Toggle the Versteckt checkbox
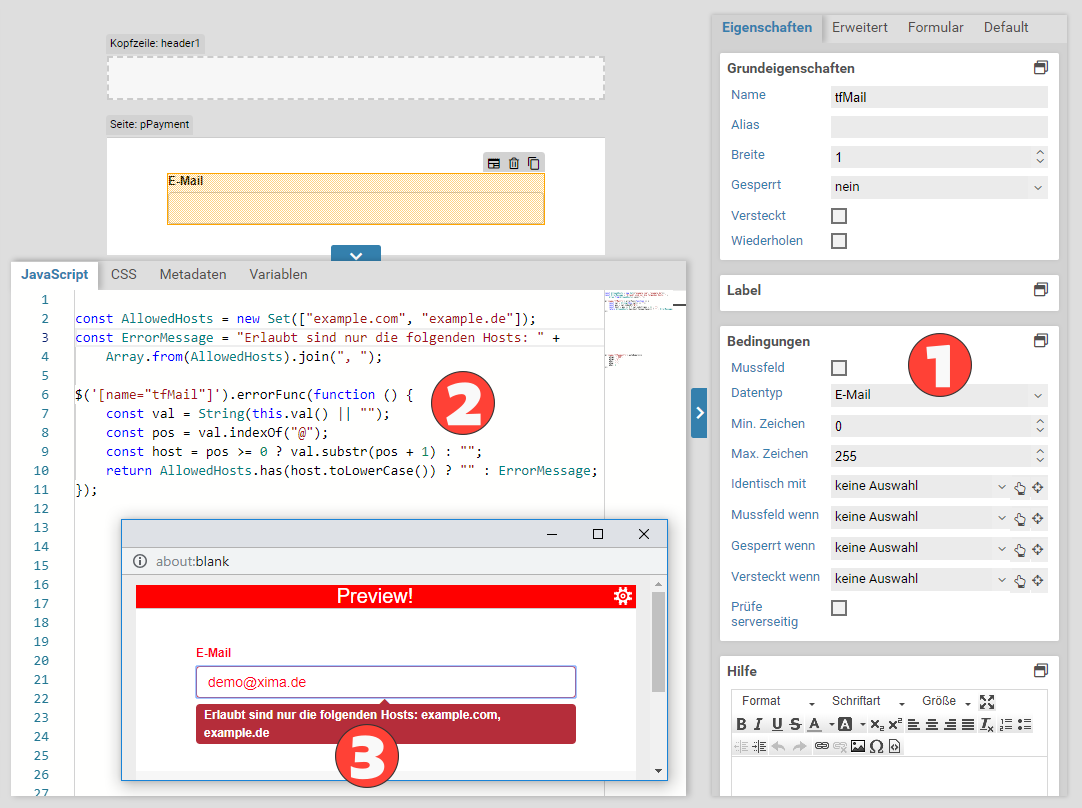The image size is (1082, 808). click(x=839, y=216)
